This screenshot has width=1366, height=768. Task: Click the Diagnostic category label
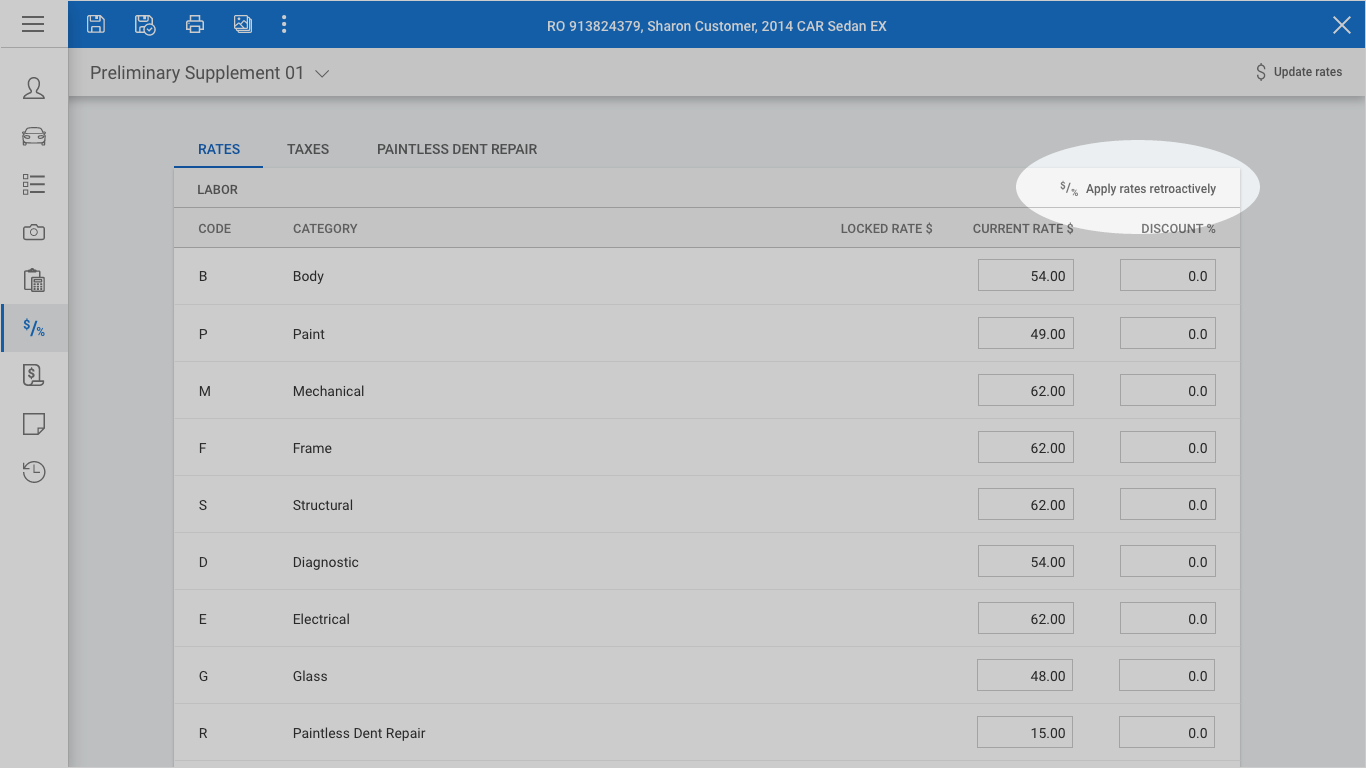(325, 562)
